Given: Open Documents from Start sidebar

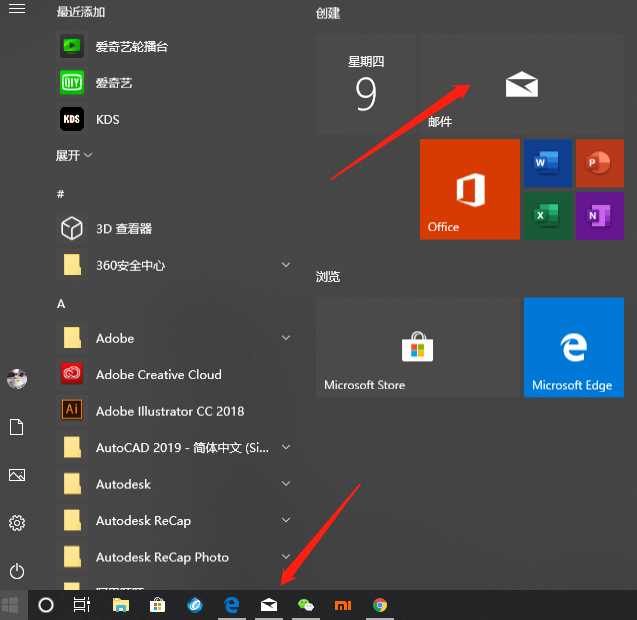Looking at the screenshot, I should (17, 427).
